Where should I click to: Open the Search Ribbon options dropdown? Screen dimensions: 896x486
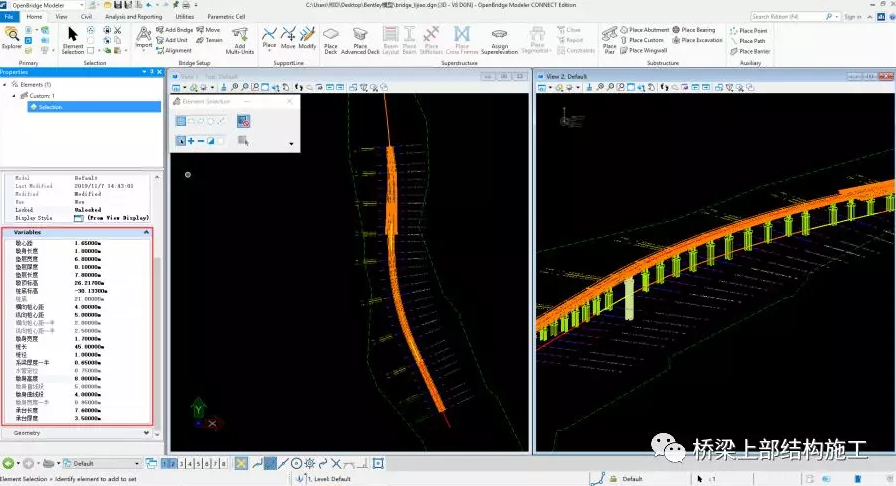point(837,17)
